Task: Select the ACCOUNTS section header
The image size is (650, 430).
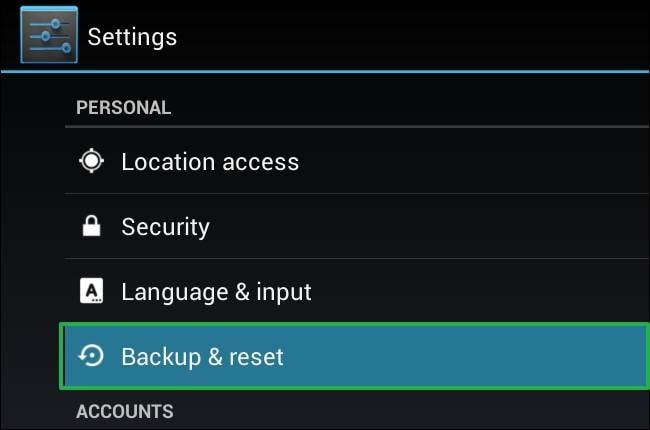Action: (x=125, y=411)
